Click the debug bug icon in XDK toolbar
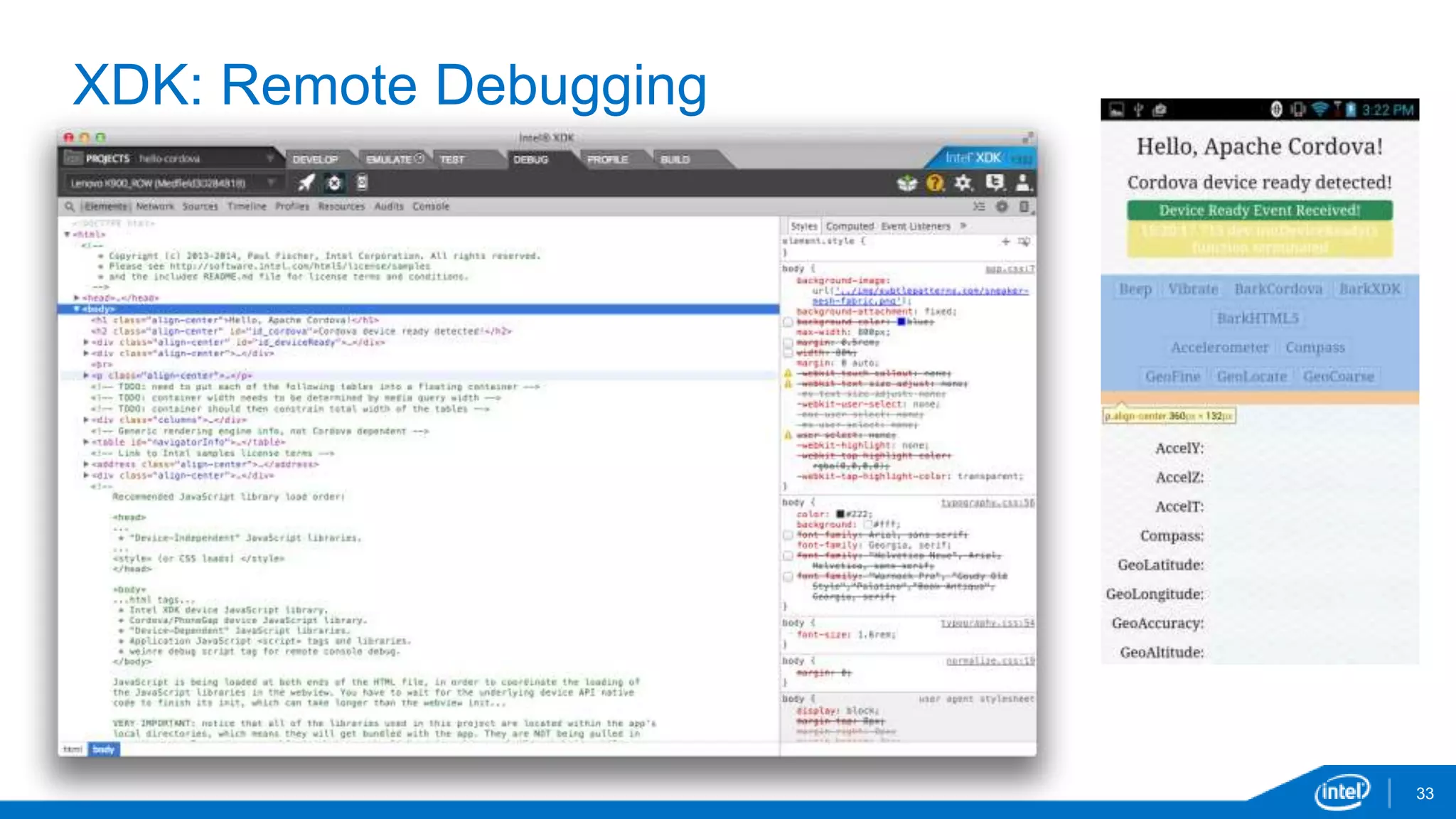 [x=334, y=183]
